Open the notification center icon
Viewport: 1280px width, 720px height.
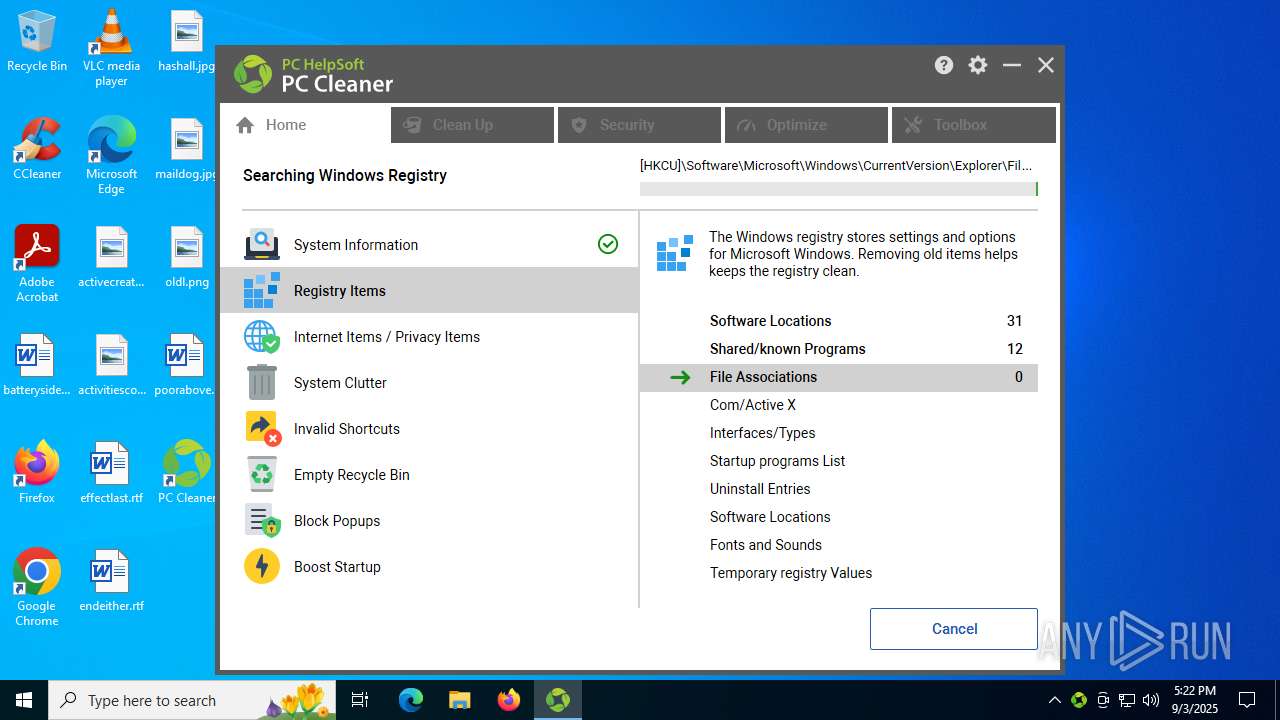coord(1247,700)
